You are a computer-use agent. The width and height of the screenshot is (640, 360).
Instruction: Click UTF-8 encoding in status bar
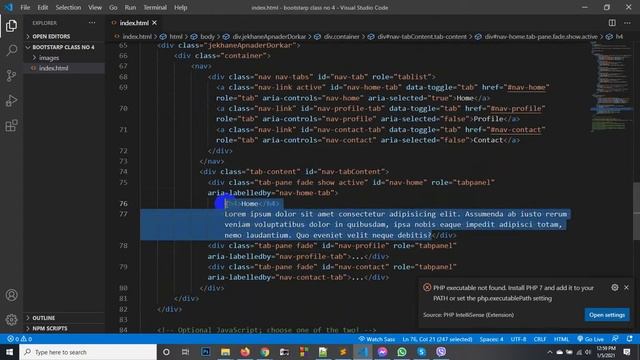coord(518,339)
